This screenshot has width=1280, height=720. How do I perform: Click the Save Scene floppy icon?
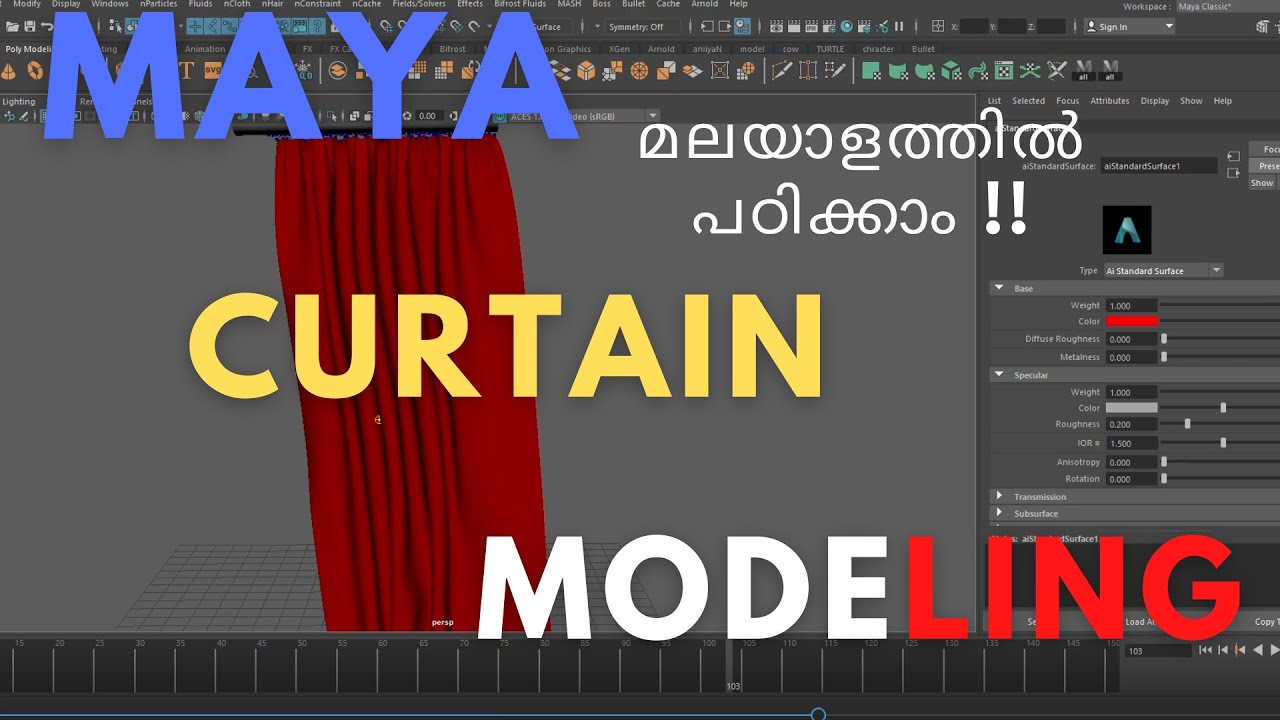(29, 26)
